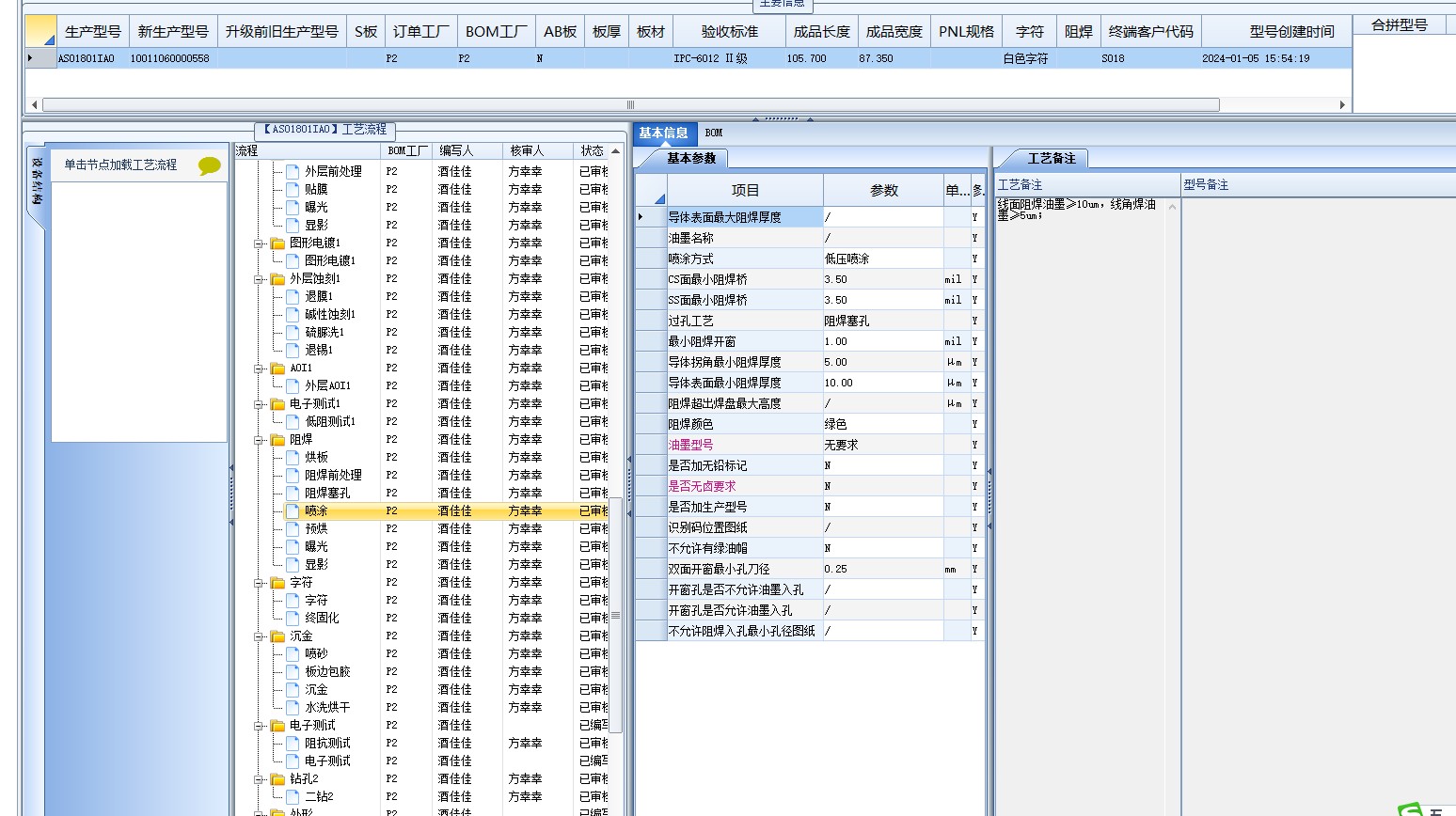
Task: Open the 基本信息 tab
Action: 664,133
